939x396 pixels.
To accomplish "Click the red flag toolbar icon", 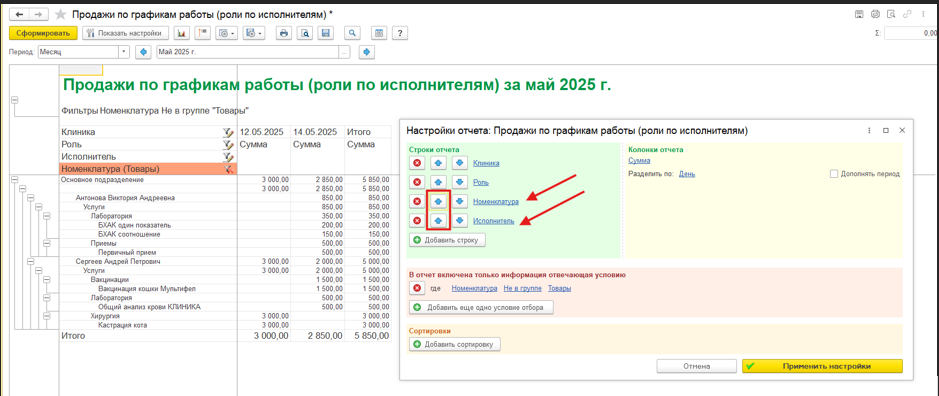I will 202,33.
